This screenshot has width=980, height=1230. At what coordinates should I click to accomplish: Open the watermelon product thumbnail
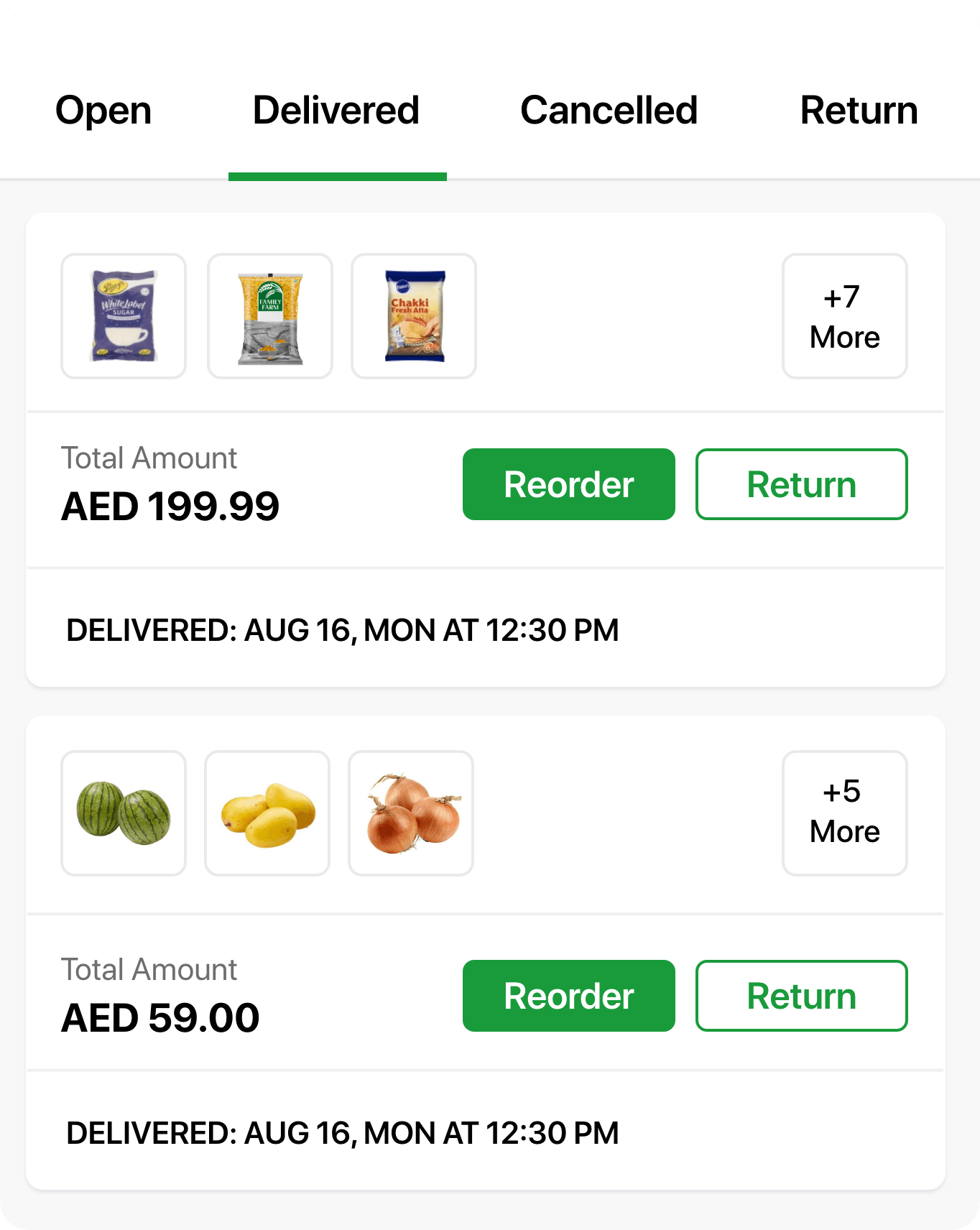(124, 813)
